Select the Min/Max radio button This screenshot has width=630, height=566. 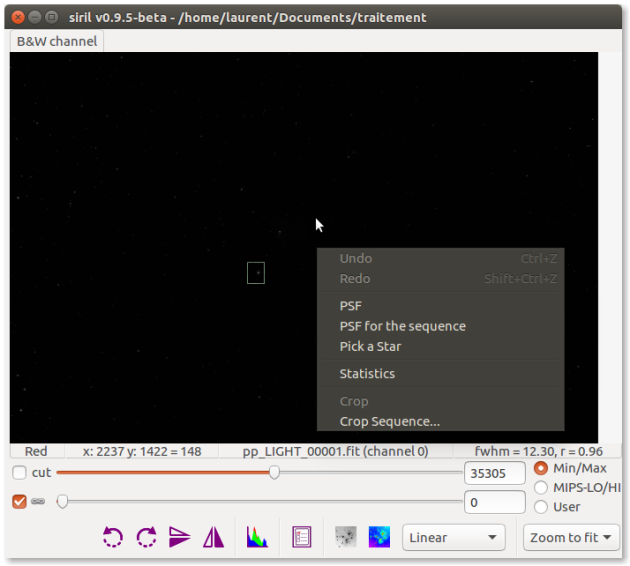pyautogui.click(x=541, y=468)
